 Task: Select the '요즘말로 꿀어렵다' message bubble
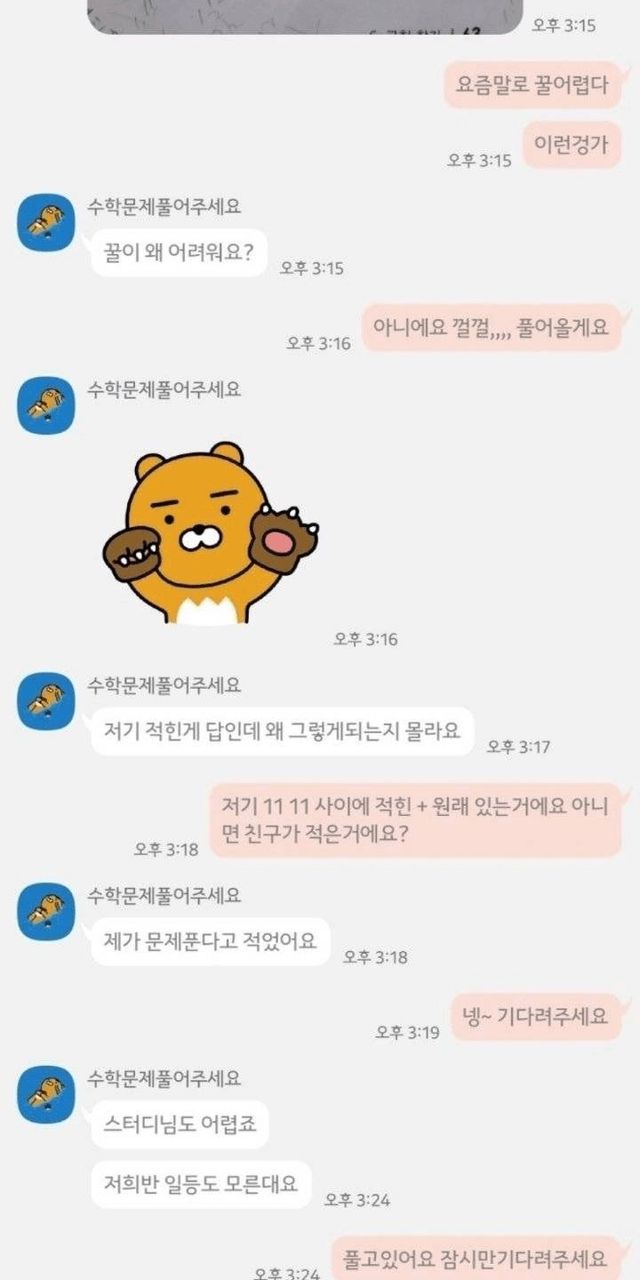532,85
